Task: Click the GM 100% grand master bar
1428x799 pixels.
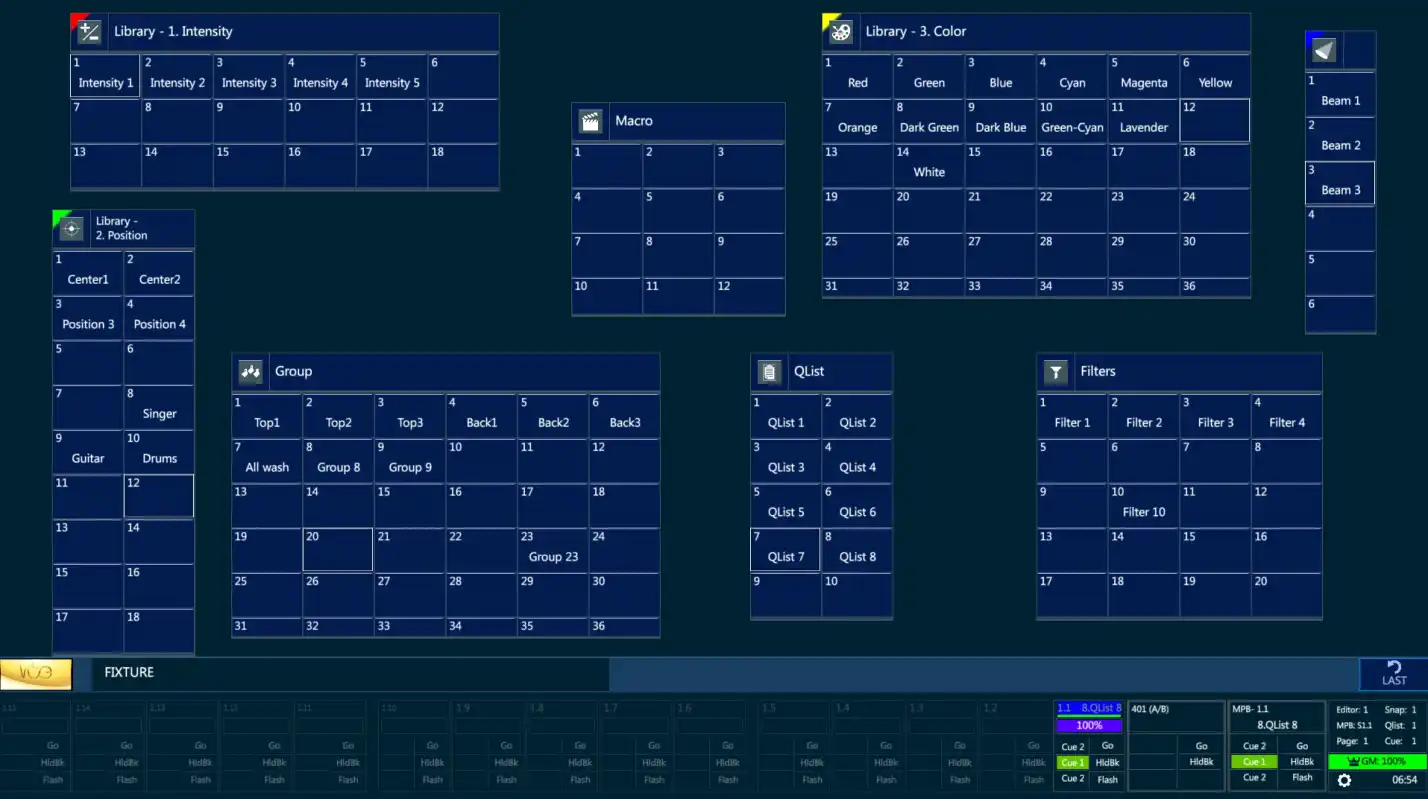Action: pos(1377,761)
